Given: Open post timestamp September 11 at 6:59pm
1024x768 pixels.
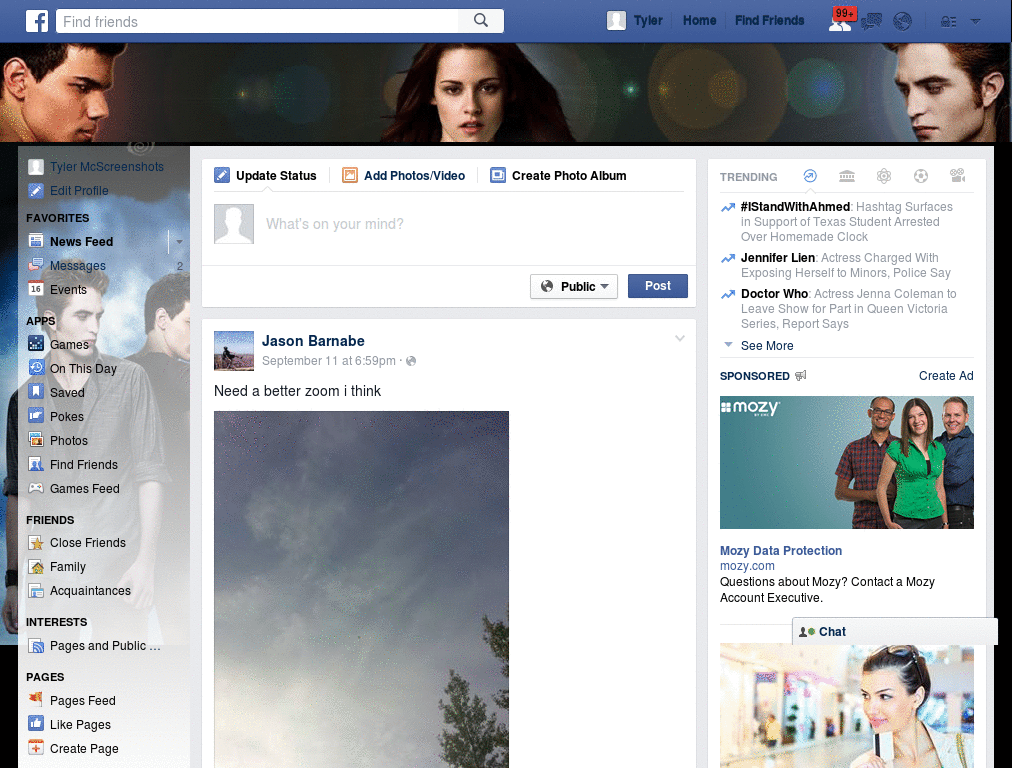Looking at the screenshot, I should coord(328,360).
